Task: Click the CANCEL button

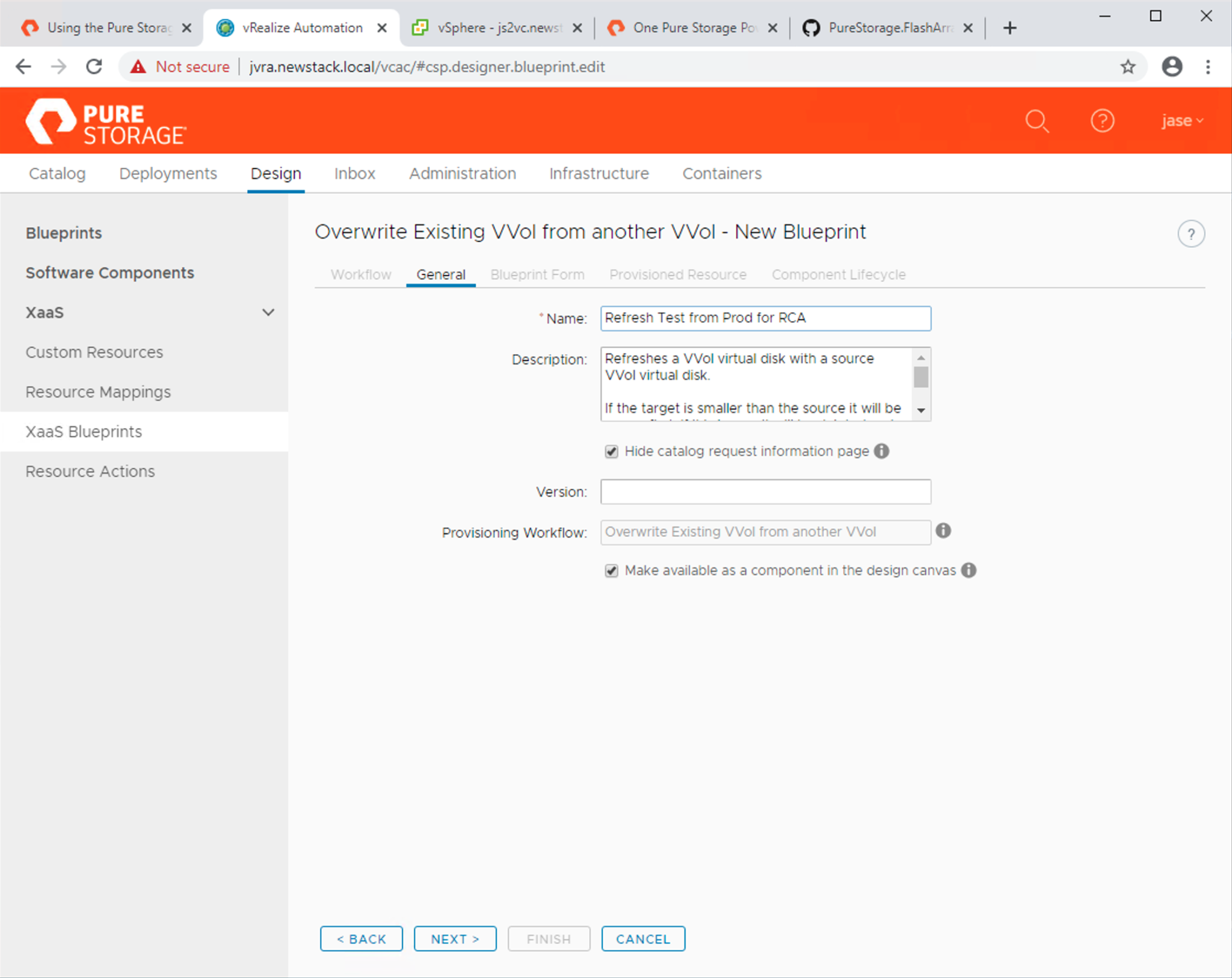Action: 642,939
